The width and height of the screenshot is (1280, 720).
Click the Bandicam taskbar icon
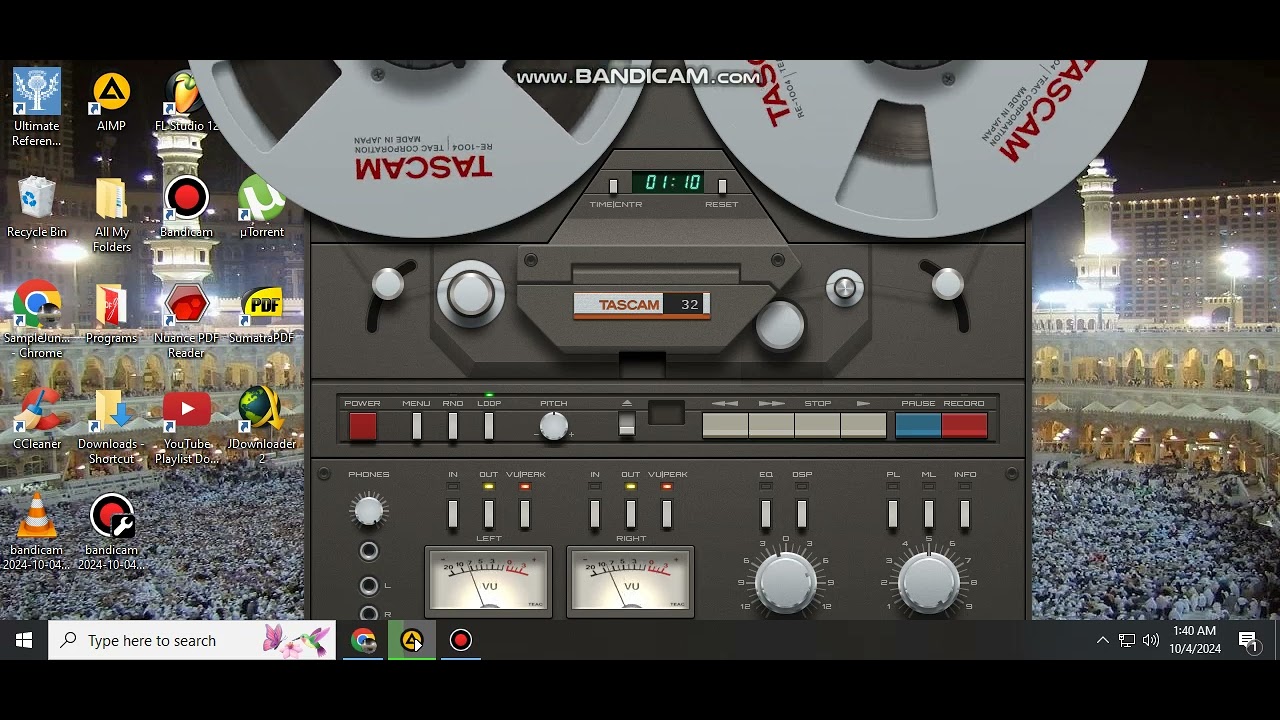461,640
